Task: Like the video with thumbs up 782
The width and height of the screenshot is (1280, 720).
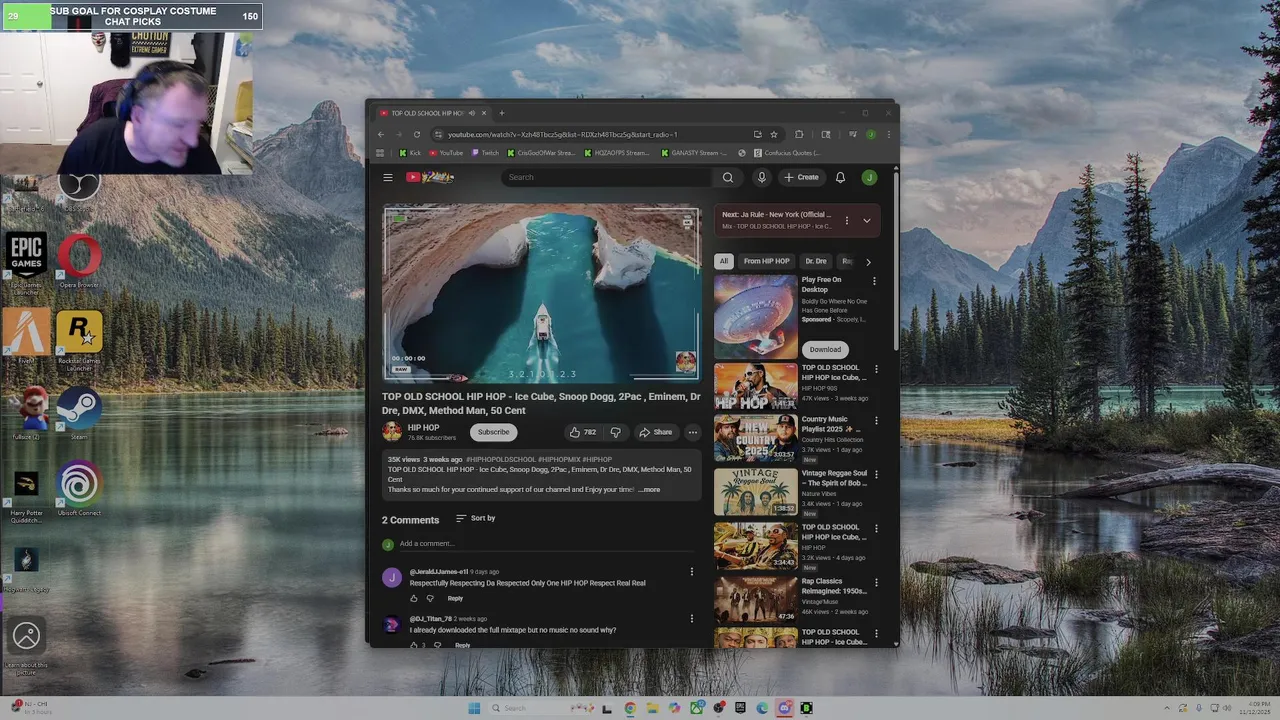Action: coord(582,432)
